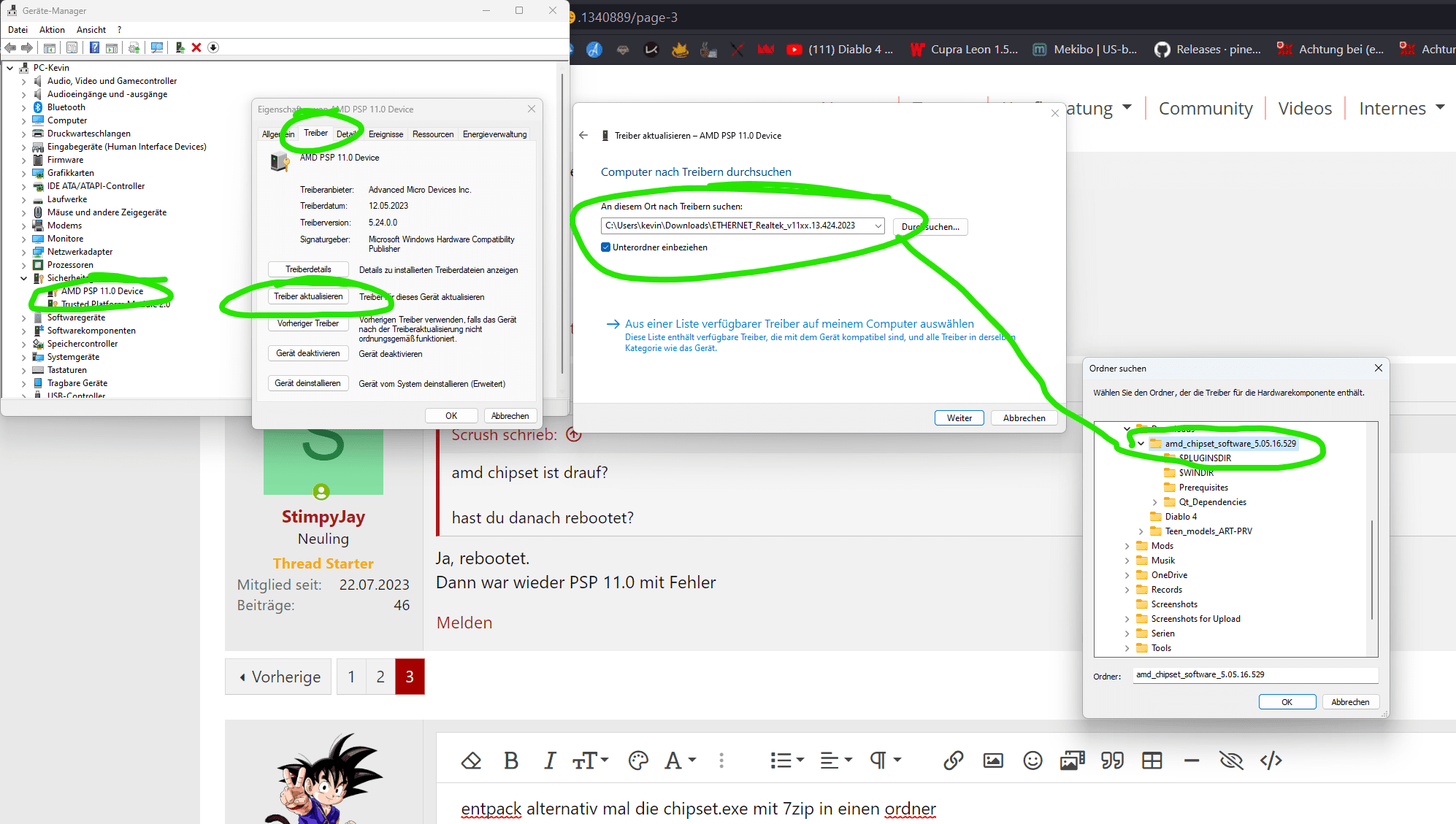The height and width of the screenshot is (824, 1456).
Task: Click the Treiberdetails button
Action: (x=308, y=269)
